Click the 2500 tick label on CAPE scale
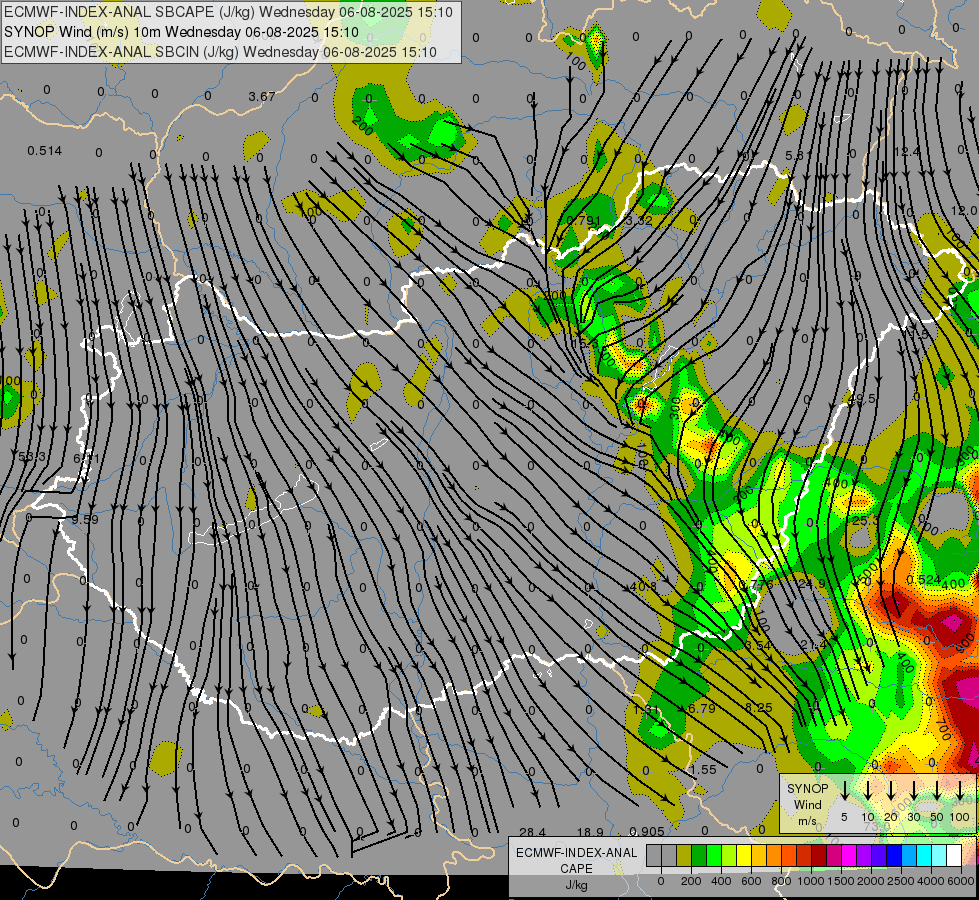The width and height of the screenshot is (979, 900). click(x=901, y=881)
